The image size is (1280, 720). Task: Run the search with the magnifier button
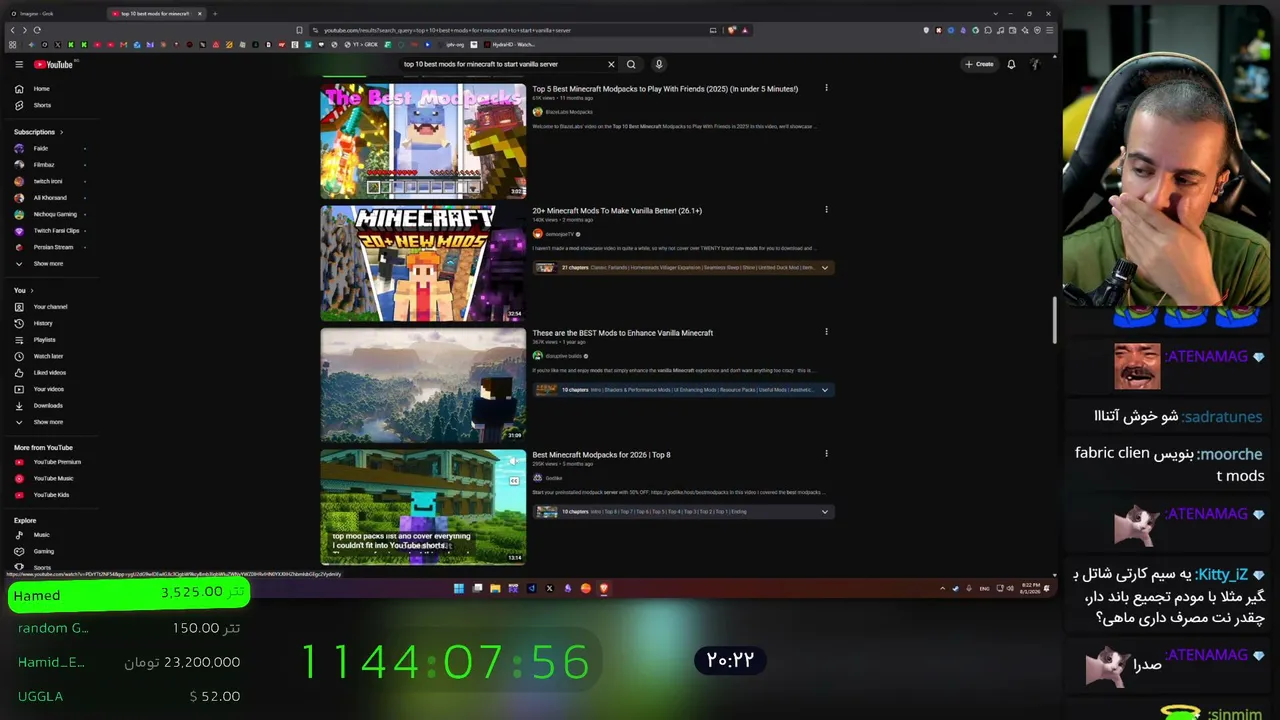pos(631,64)
